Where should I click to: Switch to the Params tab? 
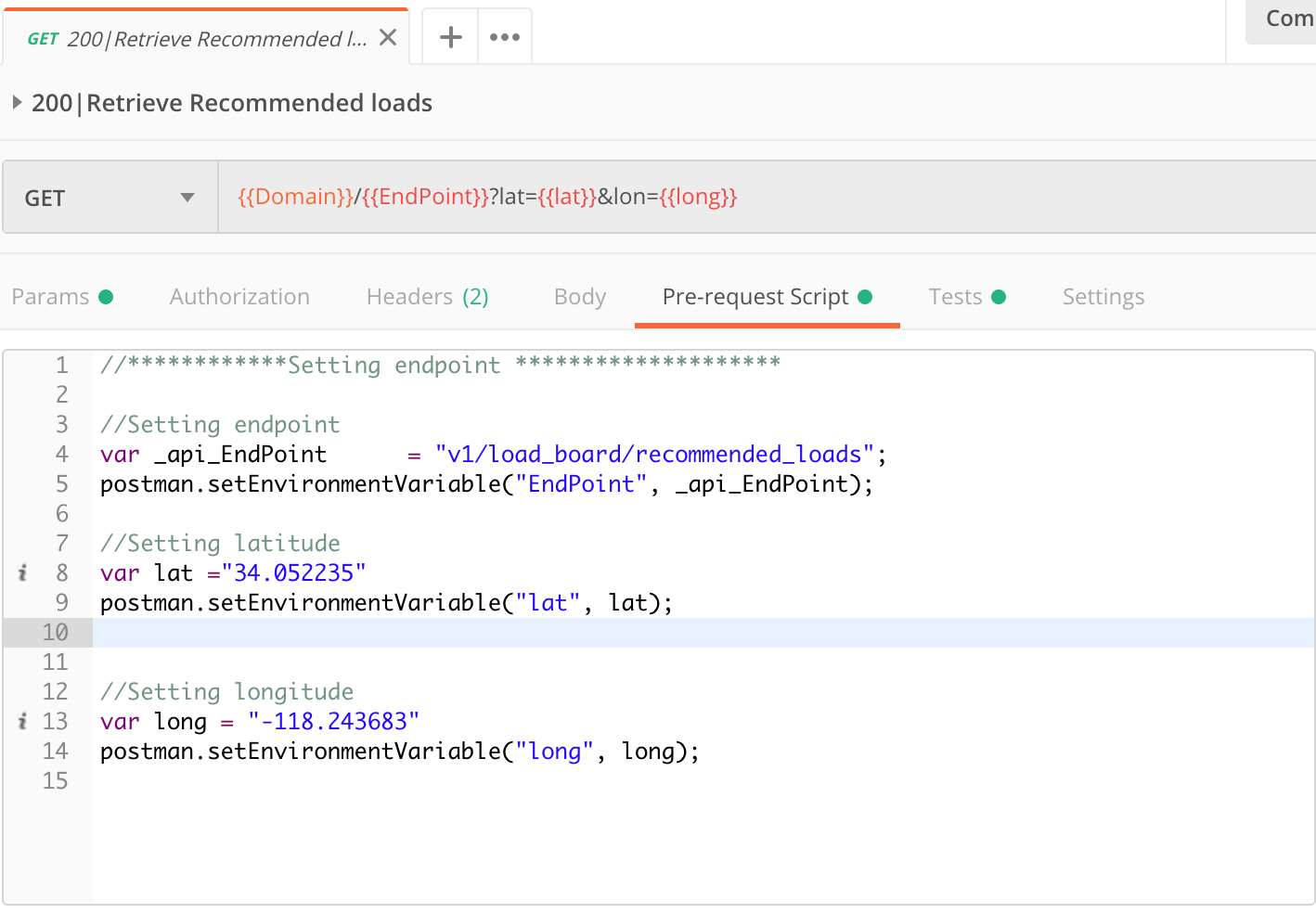pos(62,297)
